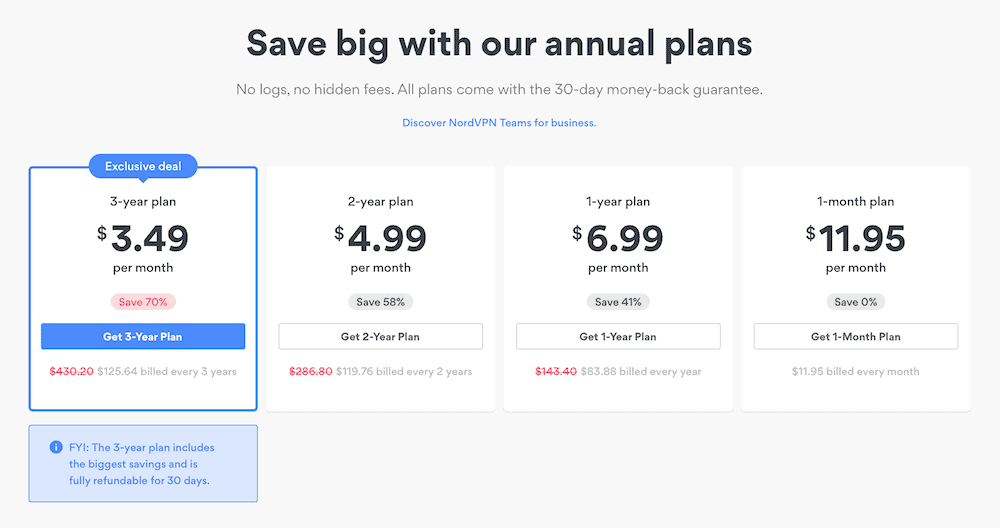Click the Save 58% badge
Screen dimensions: 1000x528
click(x=380, y=302)
